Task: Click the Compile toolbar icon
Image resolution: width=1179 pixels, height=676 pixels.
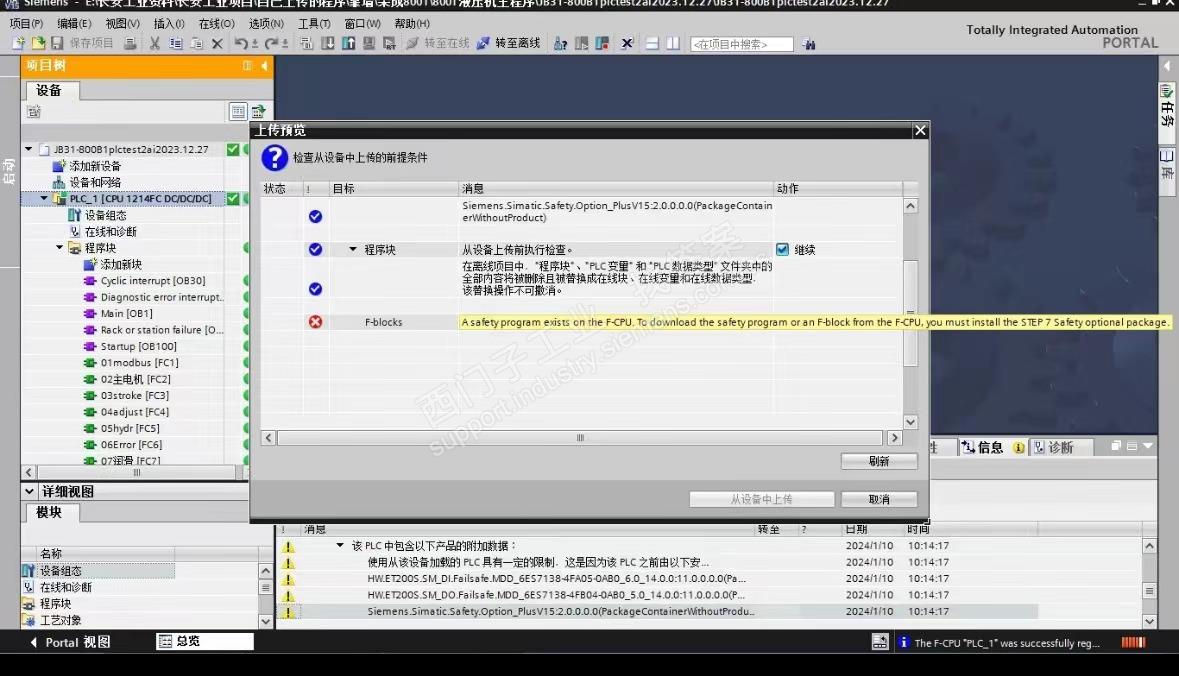Action: pos(306,44)
